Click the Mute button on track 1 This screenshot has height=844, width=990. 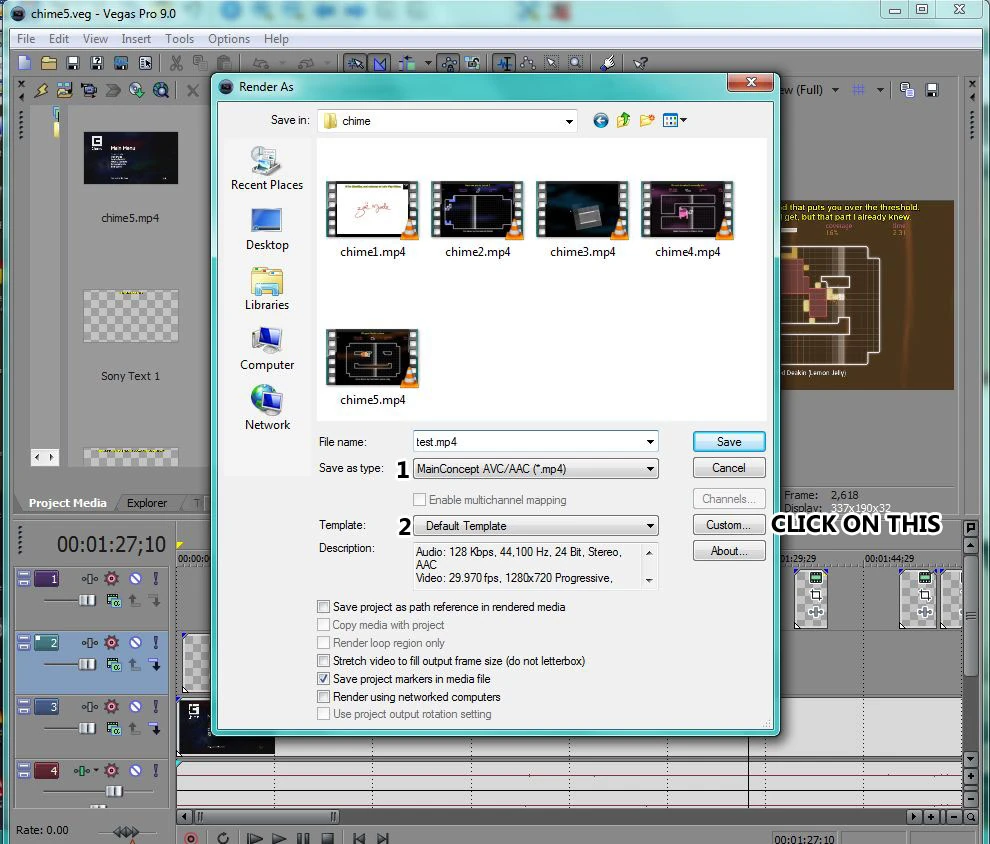[134, 579]
